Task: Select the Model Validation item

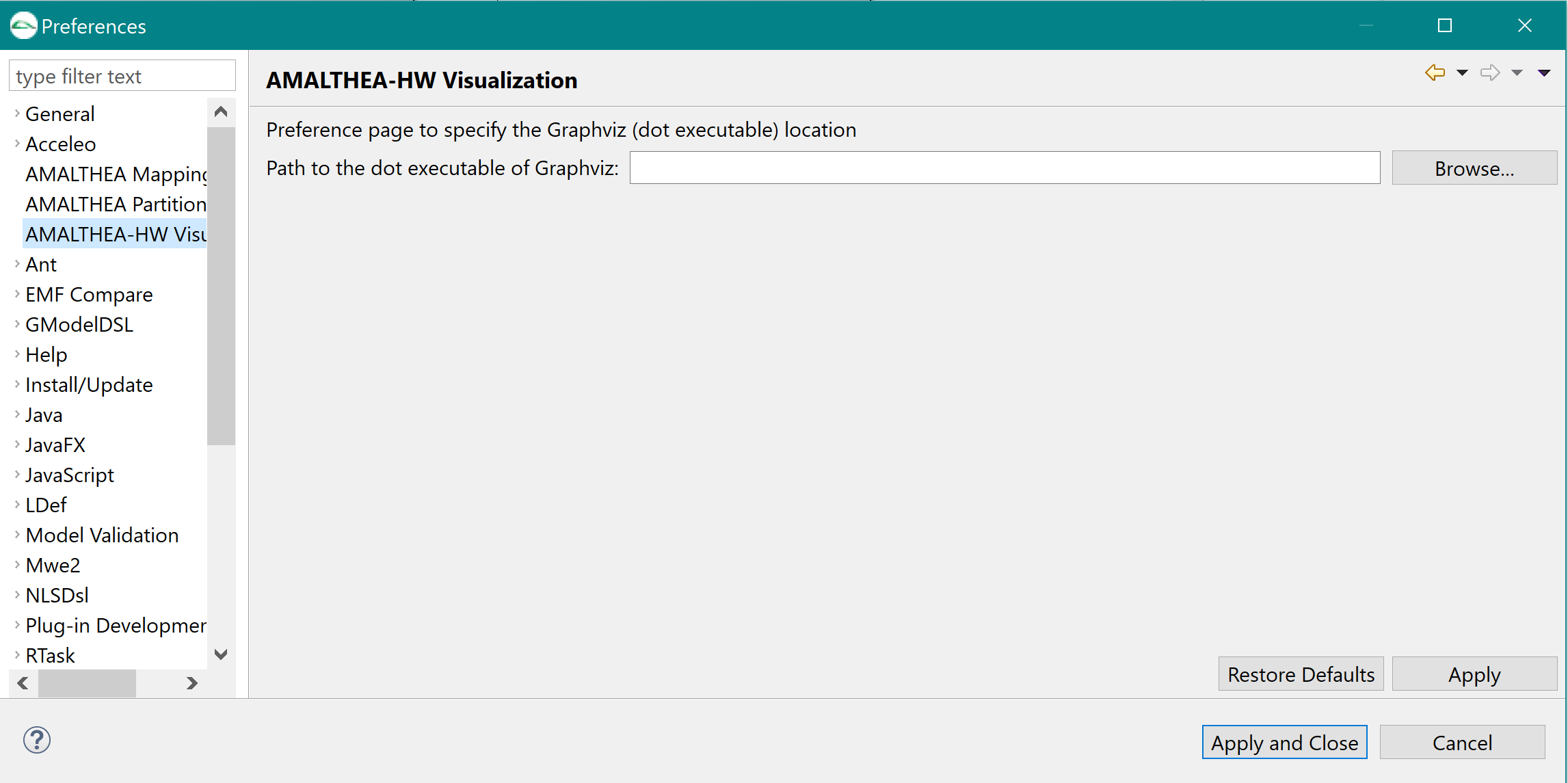Action: point(102,535)
